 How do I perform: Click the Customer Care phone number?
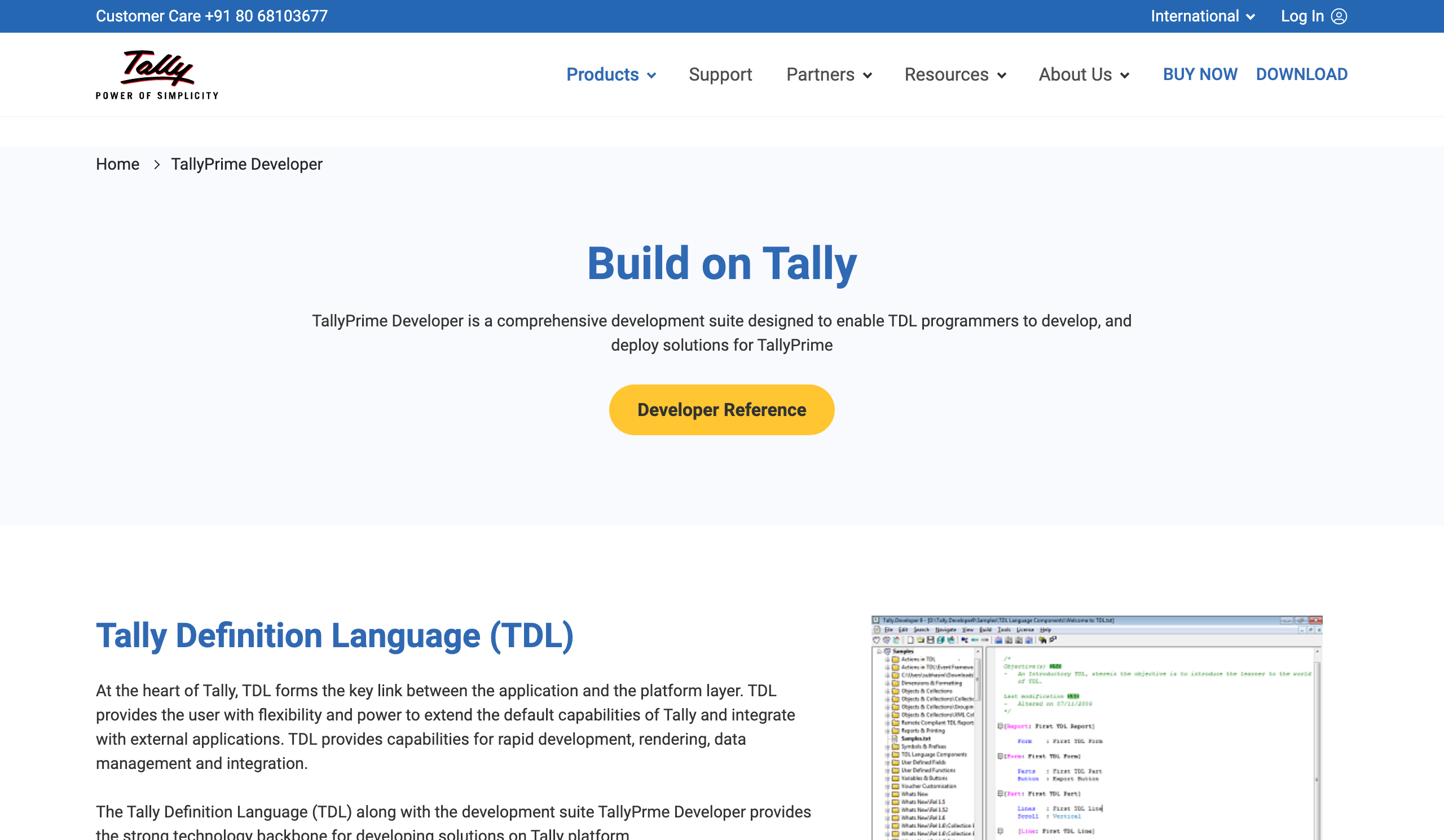click(266, 16)
